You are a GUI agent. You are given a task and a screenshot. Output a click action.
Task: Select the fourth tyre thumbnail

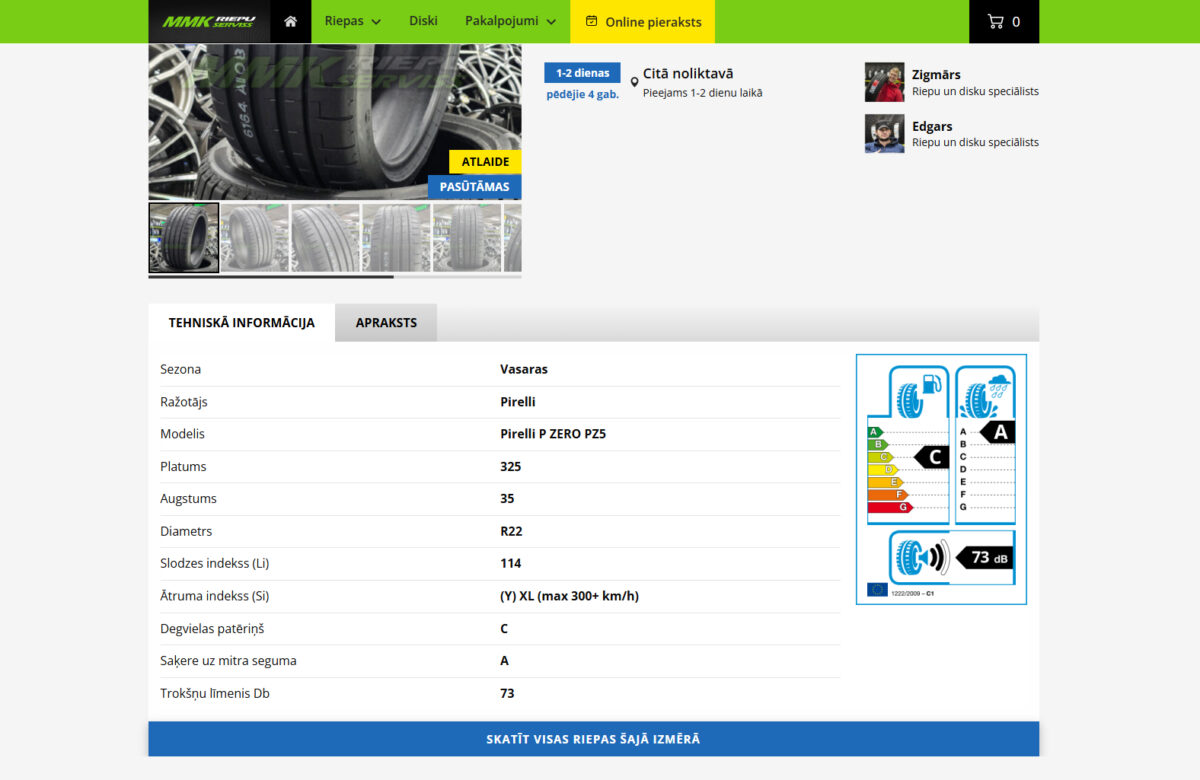pos(396,238)
